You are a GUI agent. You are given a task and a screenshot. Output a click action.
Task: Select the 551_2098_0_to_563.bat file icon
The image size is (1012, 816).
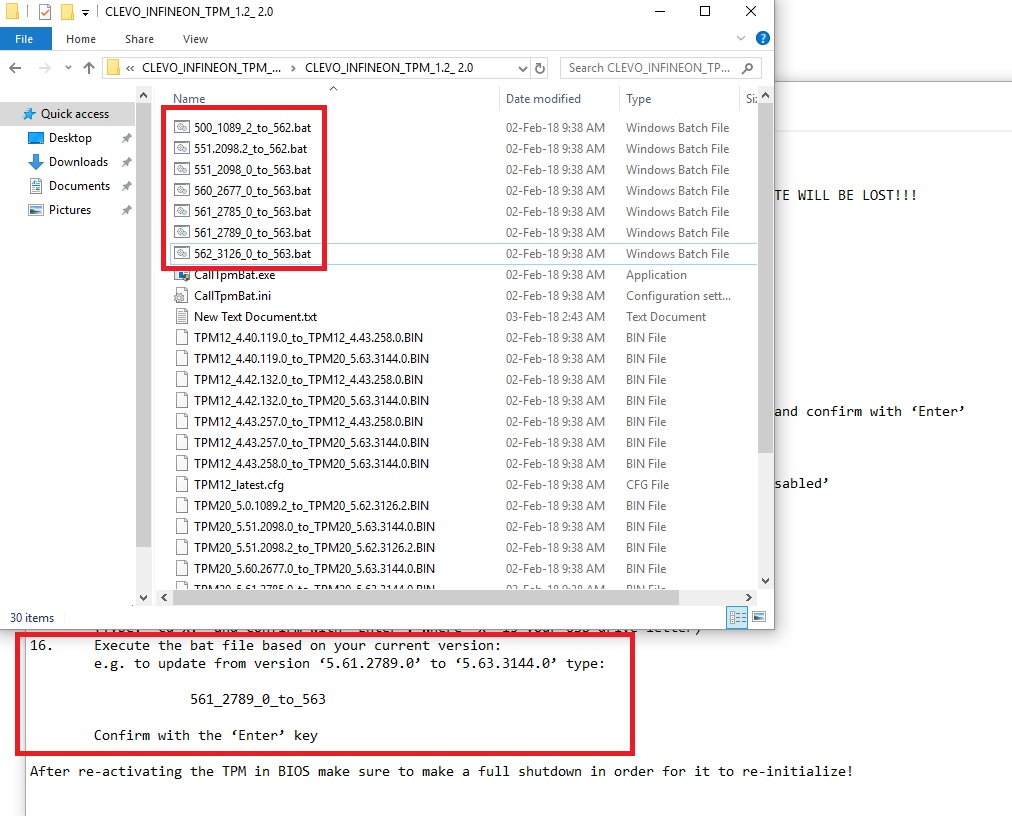pos(182,169)
